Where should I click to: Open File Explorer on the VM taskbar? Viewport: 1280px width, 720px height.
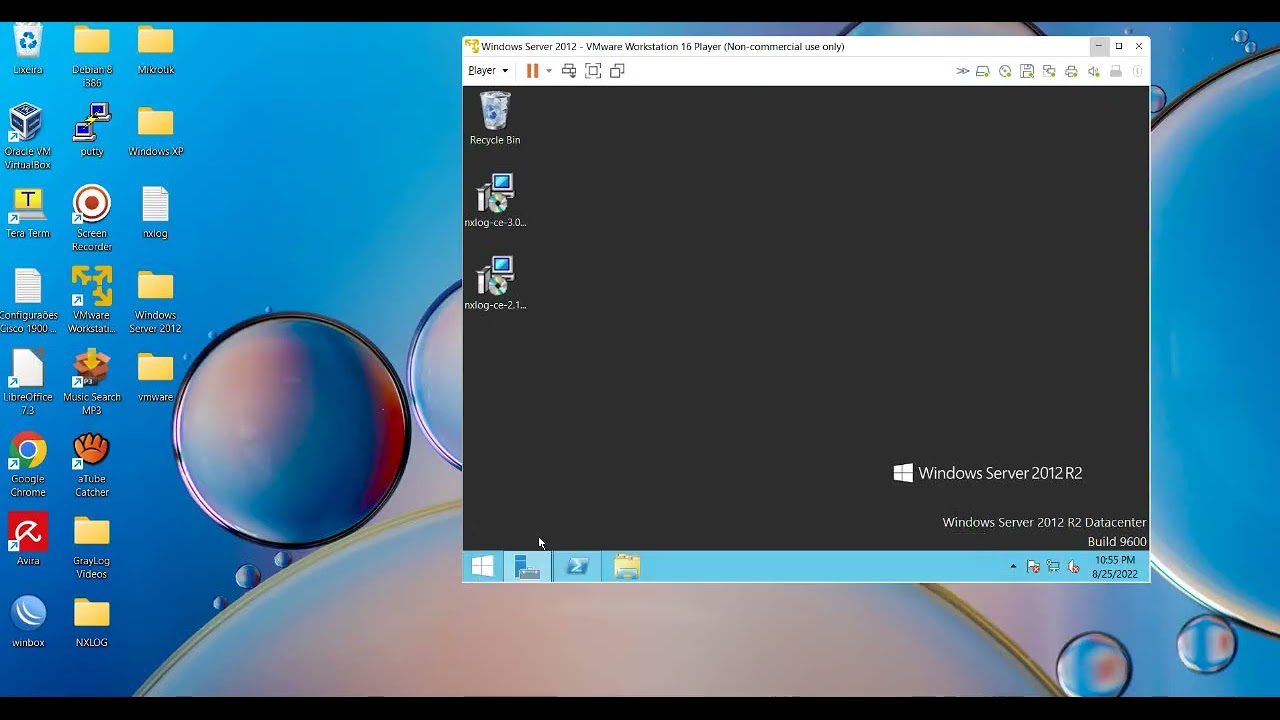pyautogui.click(x=627, y=567)
